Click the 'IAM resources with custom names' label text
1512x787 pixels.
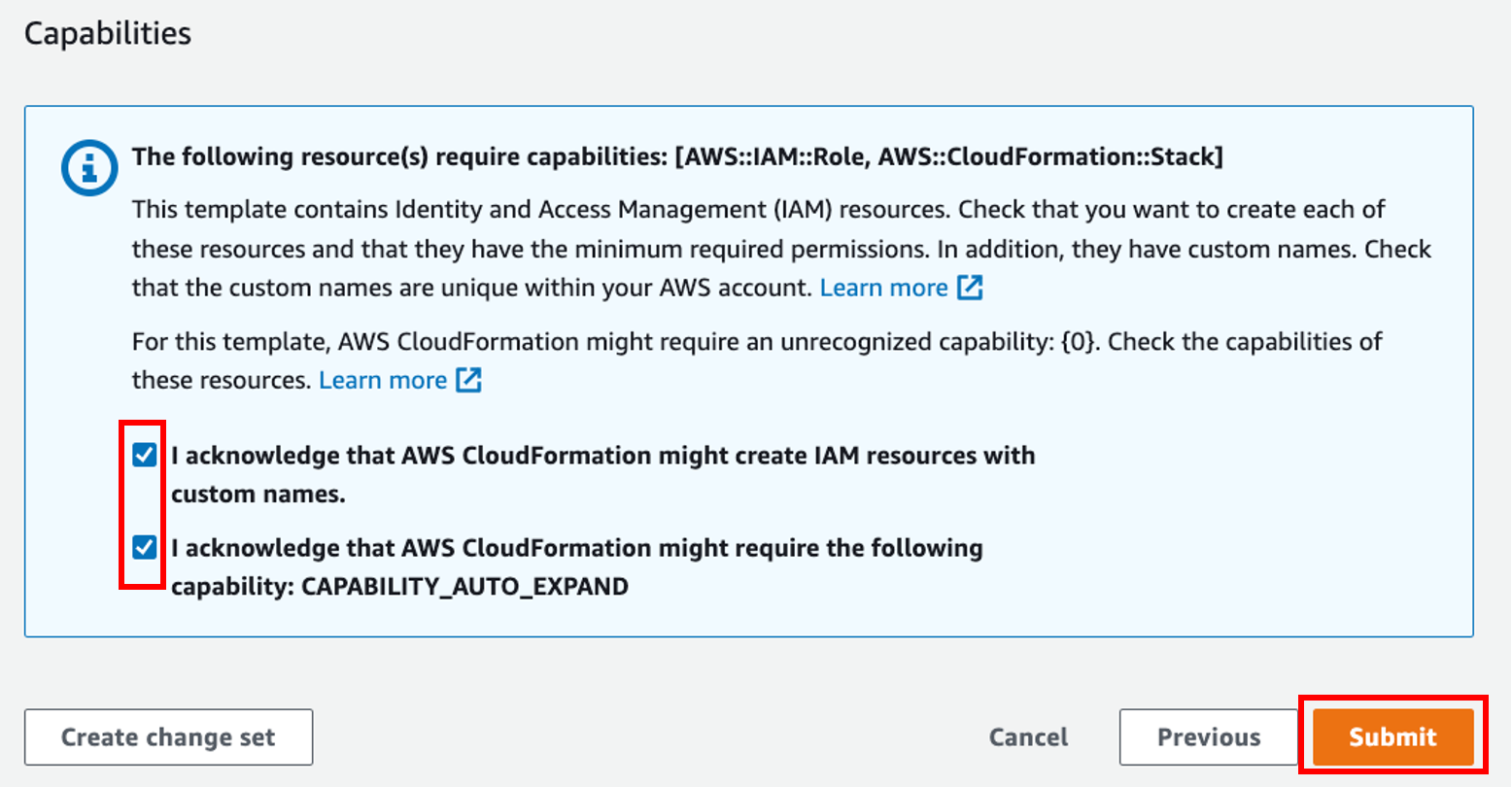tap(602, 456)
